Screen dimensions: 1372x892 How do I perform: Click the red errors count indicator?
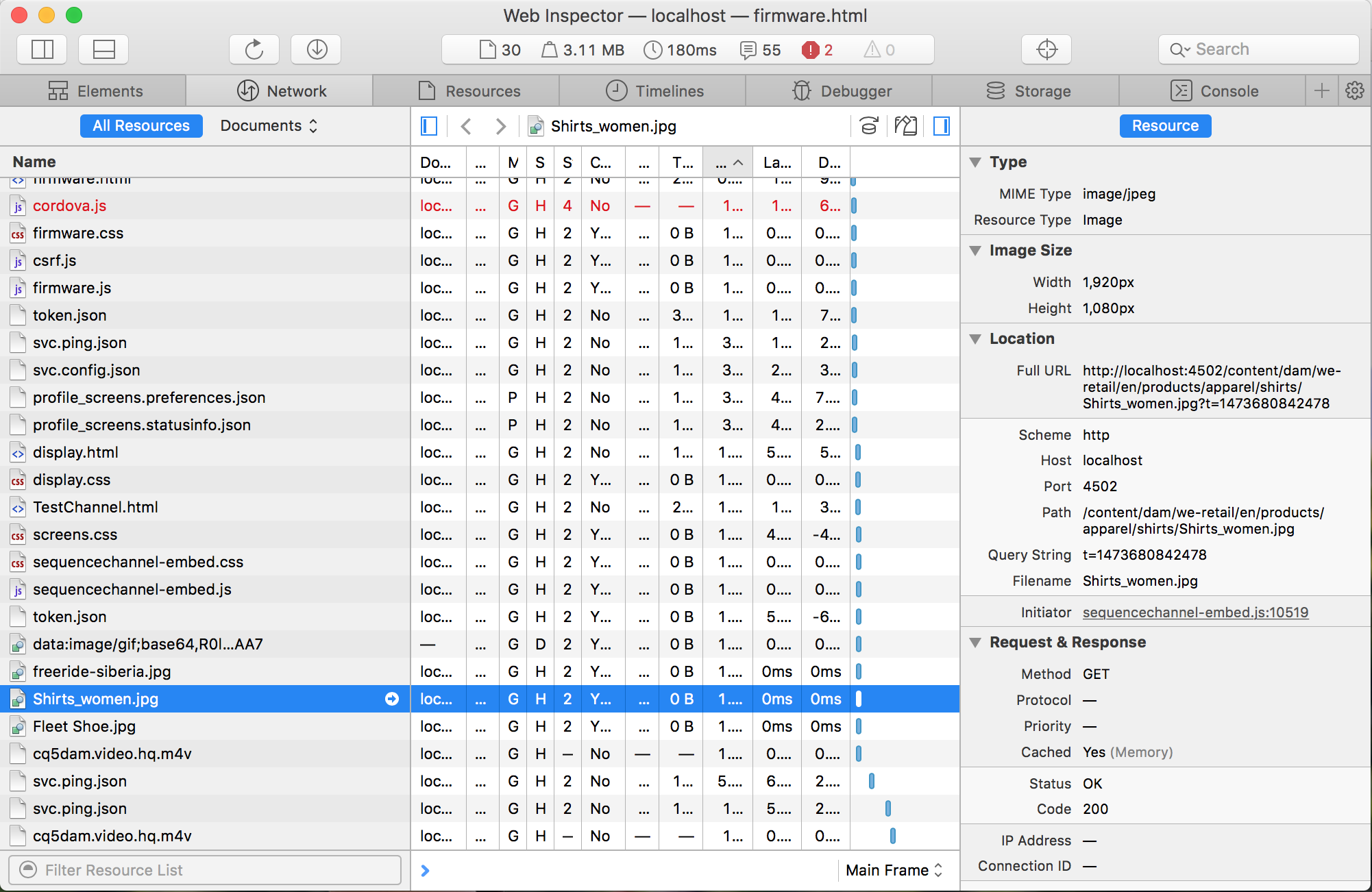tap(818, 50)
